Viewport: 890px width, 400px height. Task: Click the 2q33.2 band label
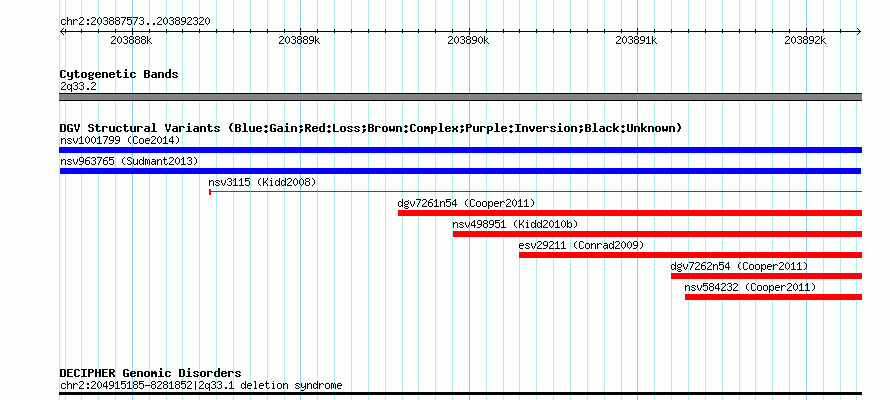pyautogui.click(x=78, y=86)
